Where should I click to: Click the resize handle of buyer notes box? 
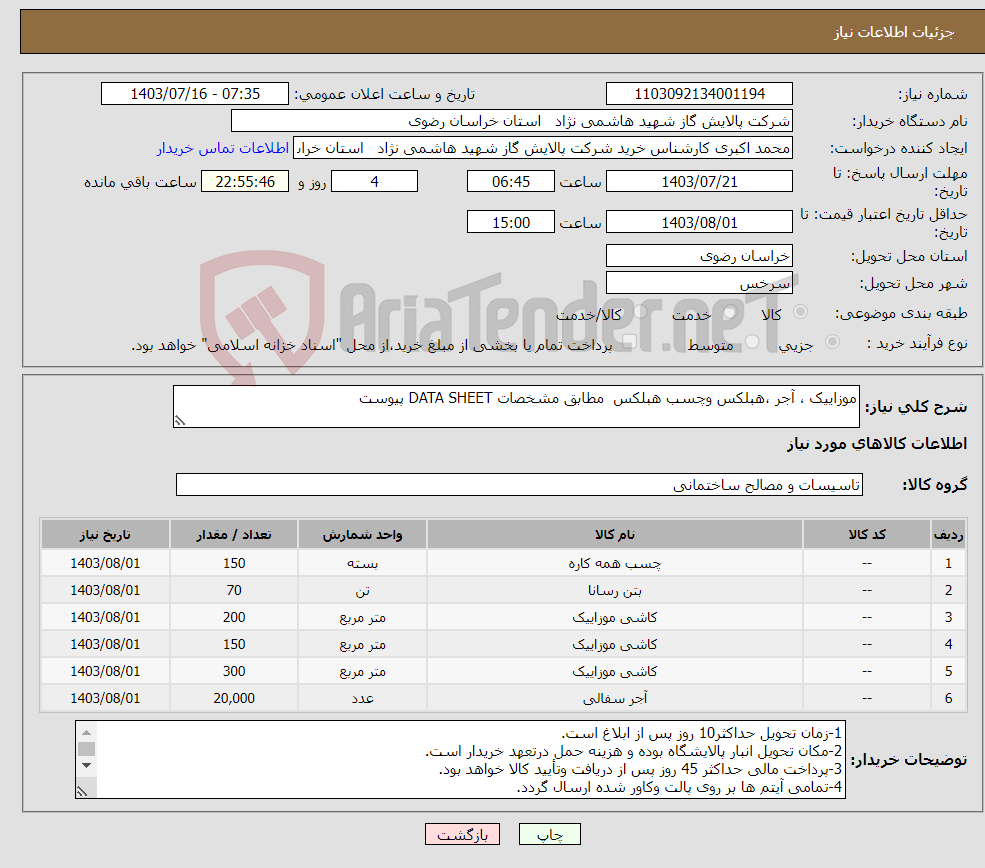pyautogui.click(x=82, y=792)
